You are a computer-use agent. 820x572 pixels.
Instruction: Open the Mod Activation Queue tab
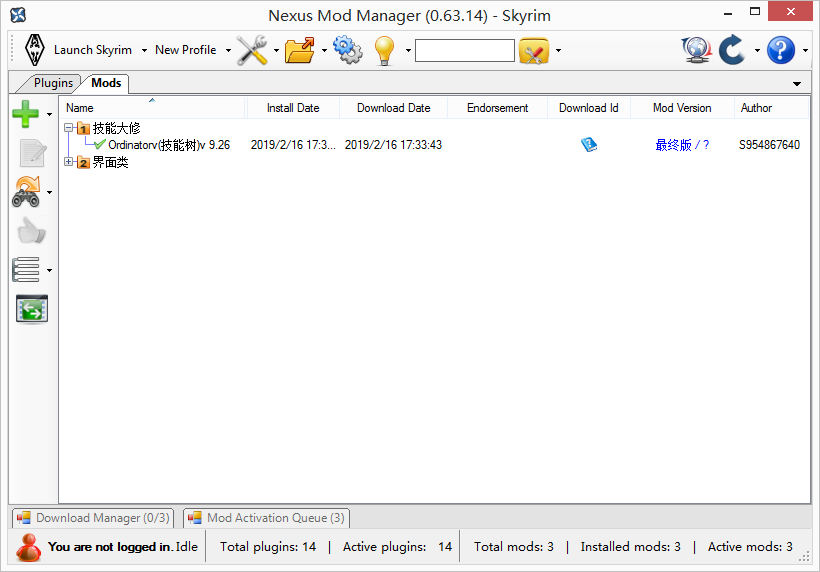coord(266,518)
